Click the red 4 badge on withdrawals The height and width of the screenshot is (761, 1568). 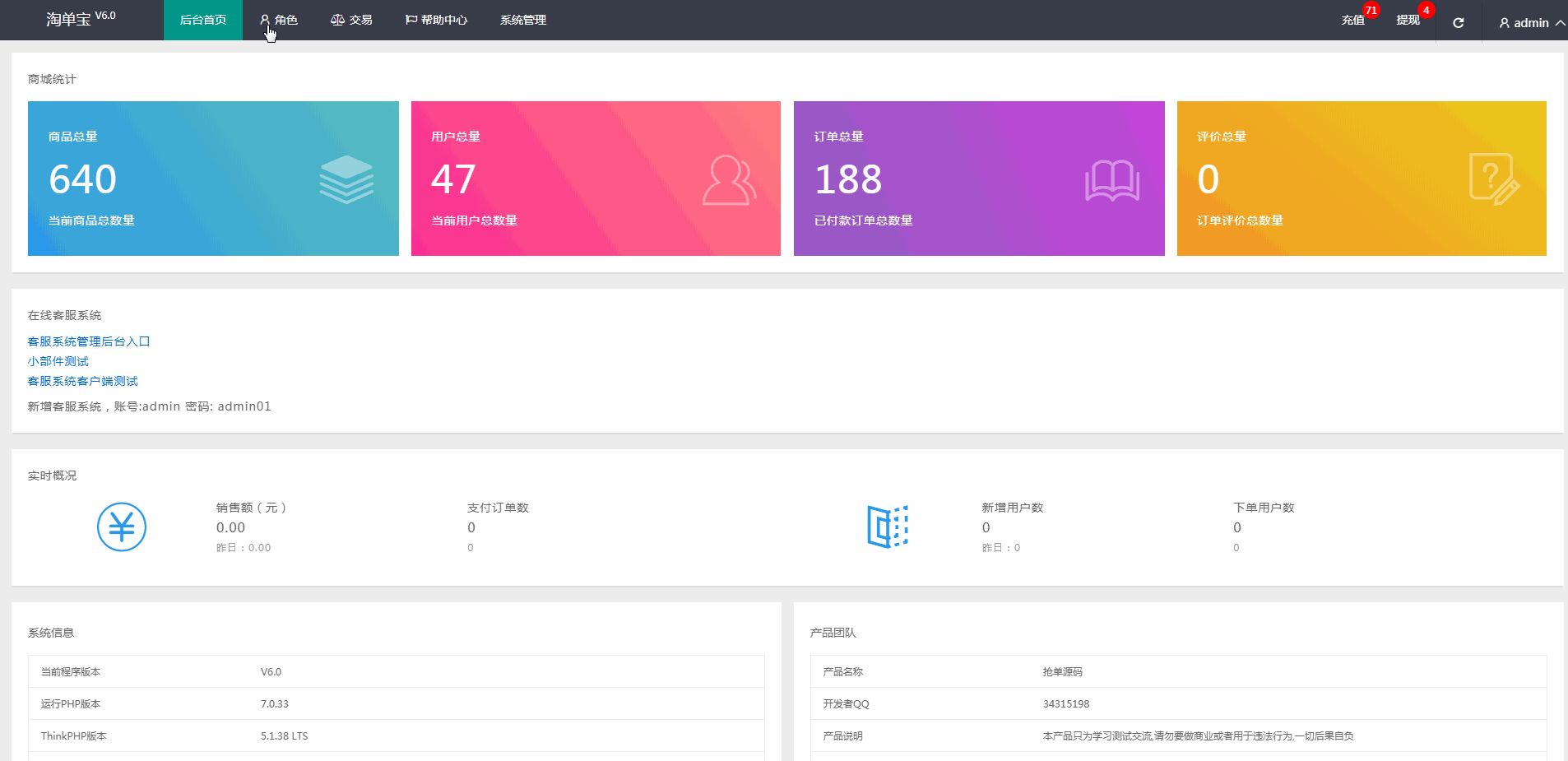point(1426,11)
